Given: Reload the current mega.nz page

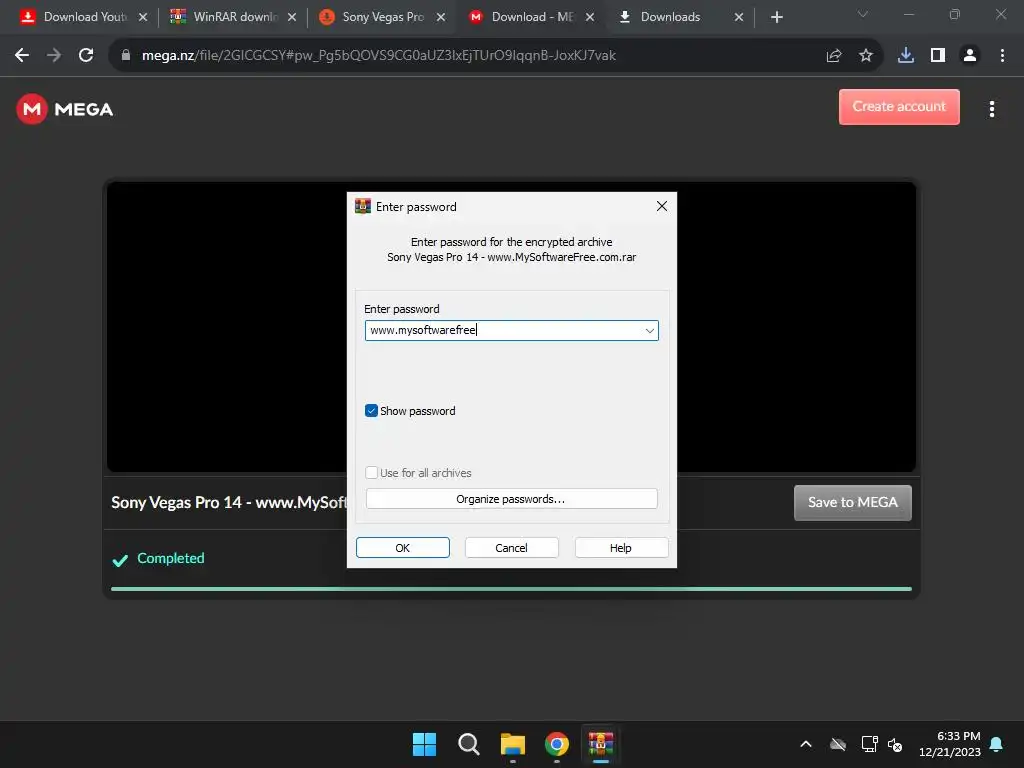Looking at the screenshot, I should [86, 56].
